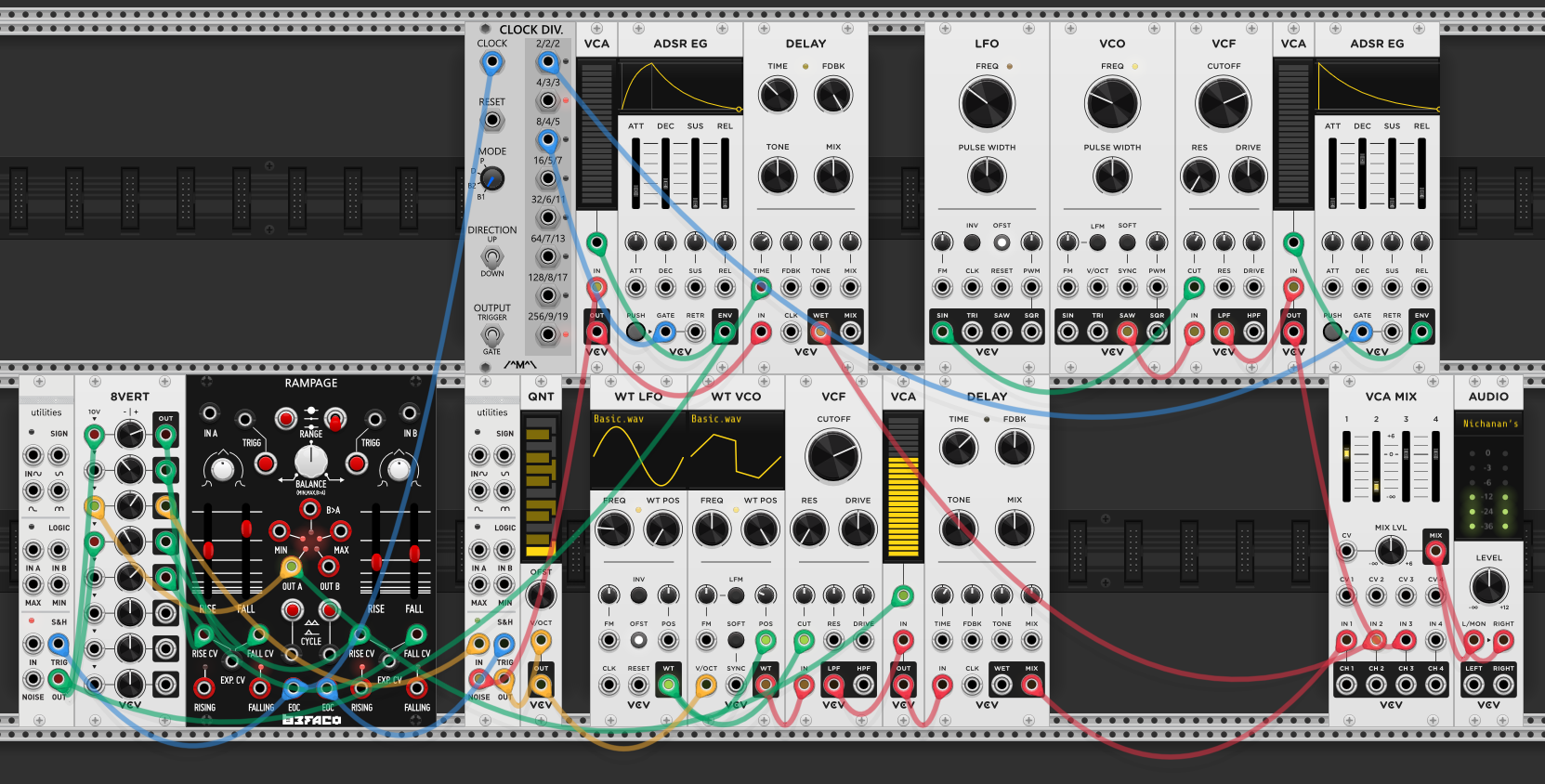Viewport: 1545px width, 784px height.
Task: Click the PUSH button on the left ADSR EG
Action: [635, 332]
